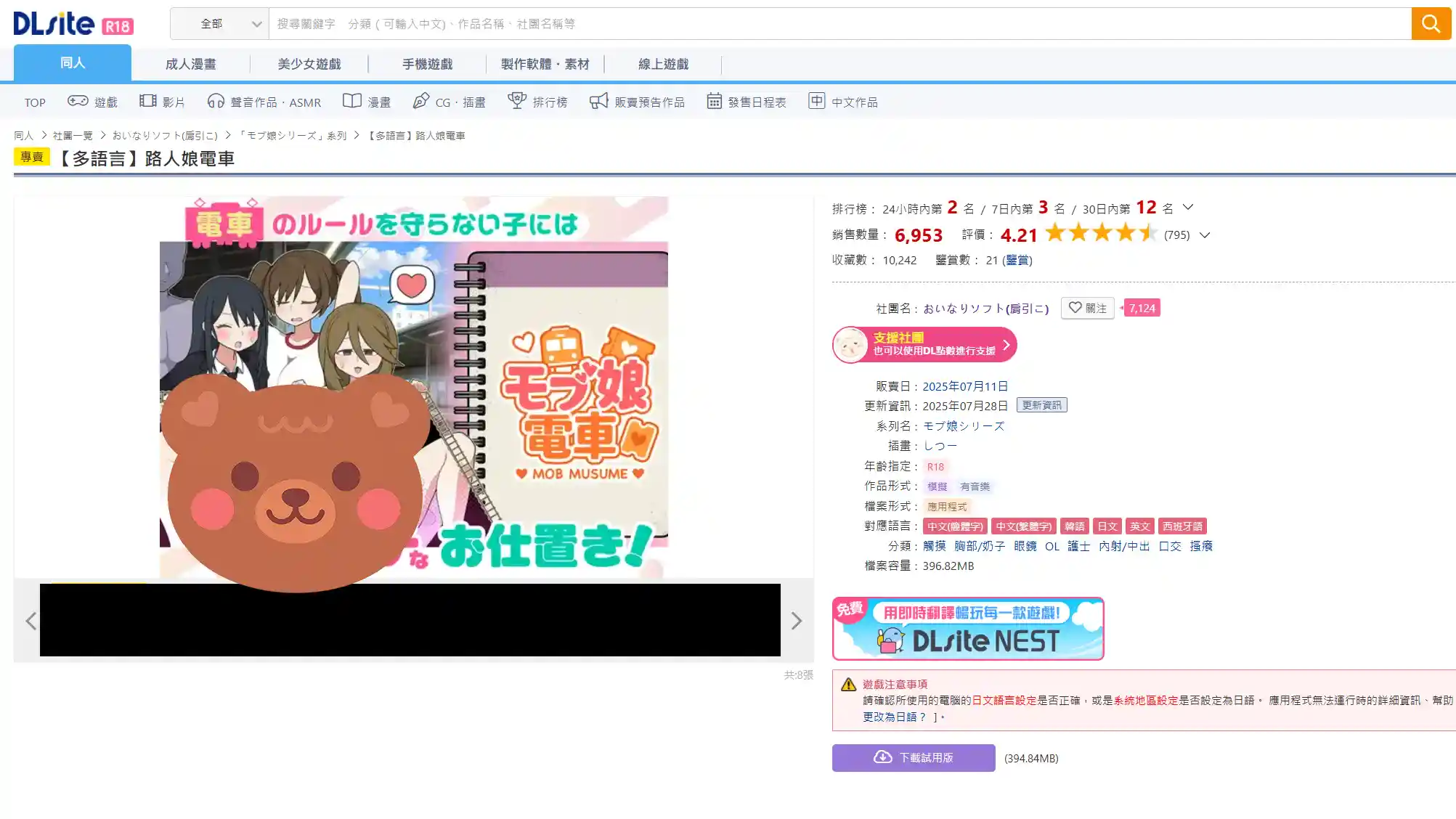Select the 成人漫畫 tab
This screenshot has width=1456, height=819.
(190, 64)
